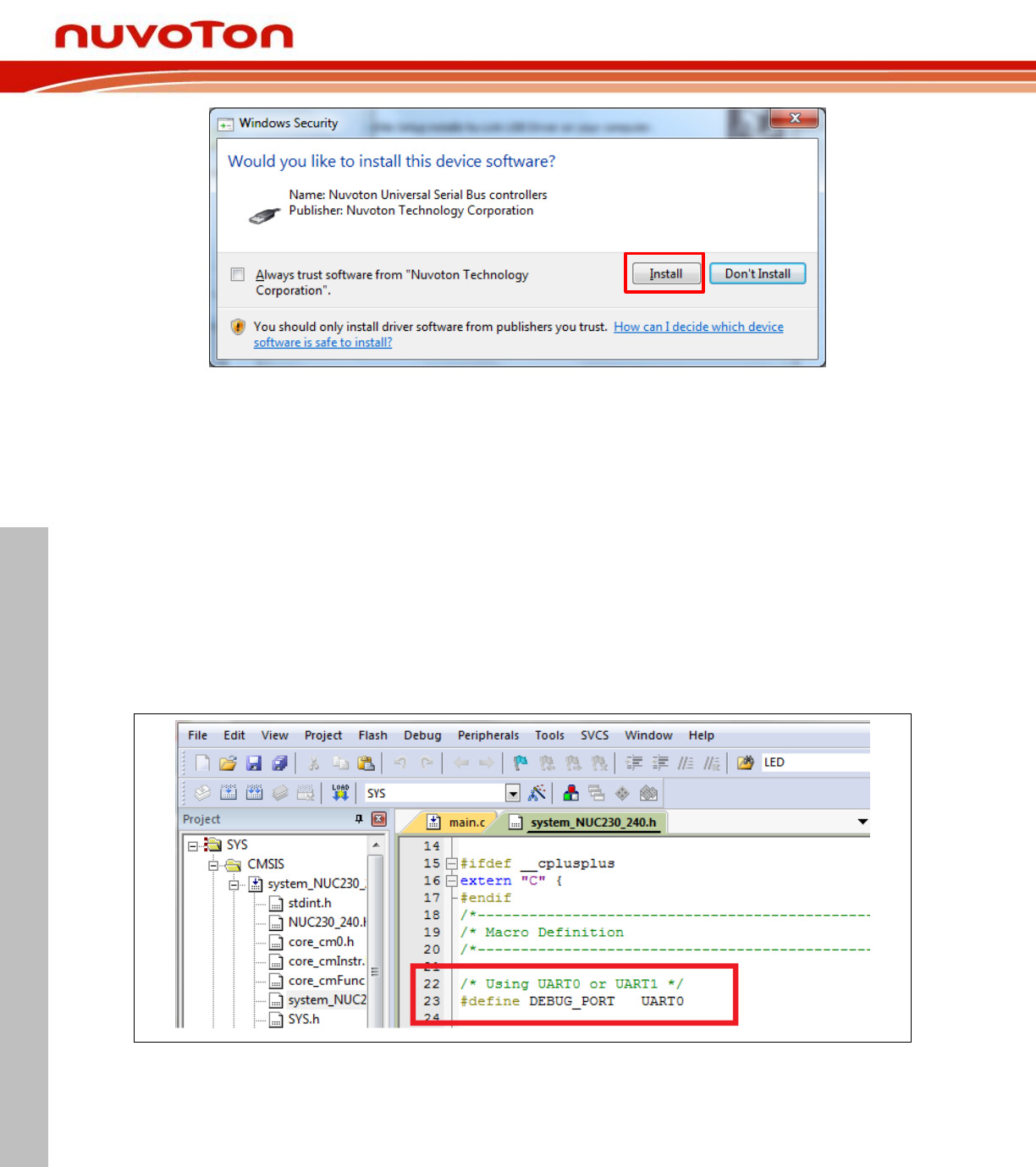1036x1167 pixels.
Task: Open the SYS target selection dropdown
Action: 514,793
